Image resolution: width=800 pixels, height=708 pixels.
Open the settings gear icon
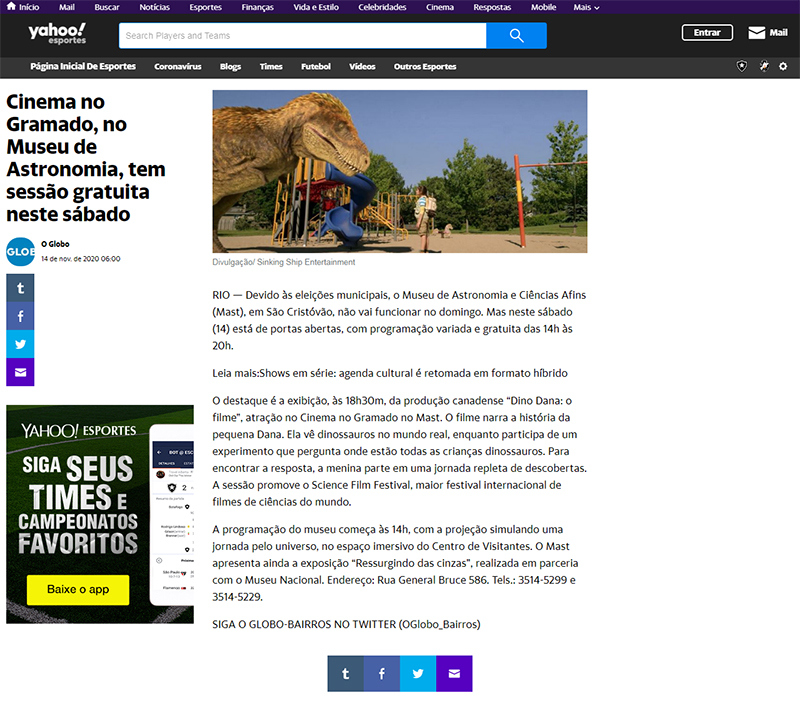(x=783, y=67)
